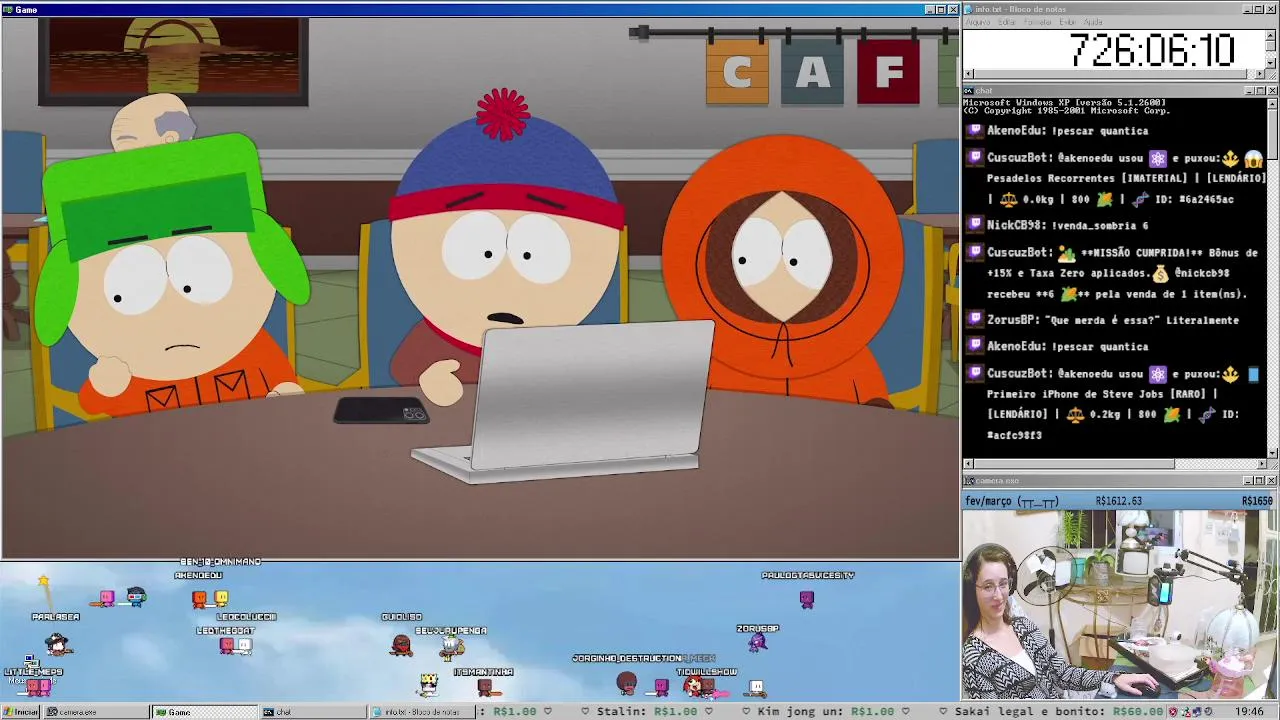Screen dimensions: 1280x720
Task: Click the sunset painting in the video
Action: [173, 60]
